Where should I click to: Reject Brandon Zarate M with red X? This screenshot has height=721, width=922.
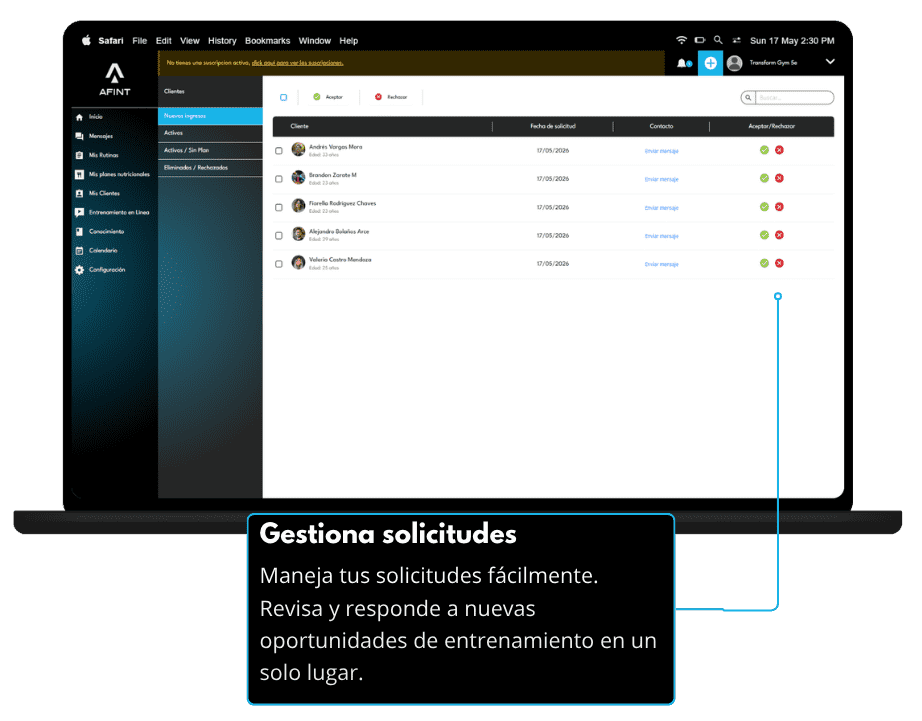[779, 178]
